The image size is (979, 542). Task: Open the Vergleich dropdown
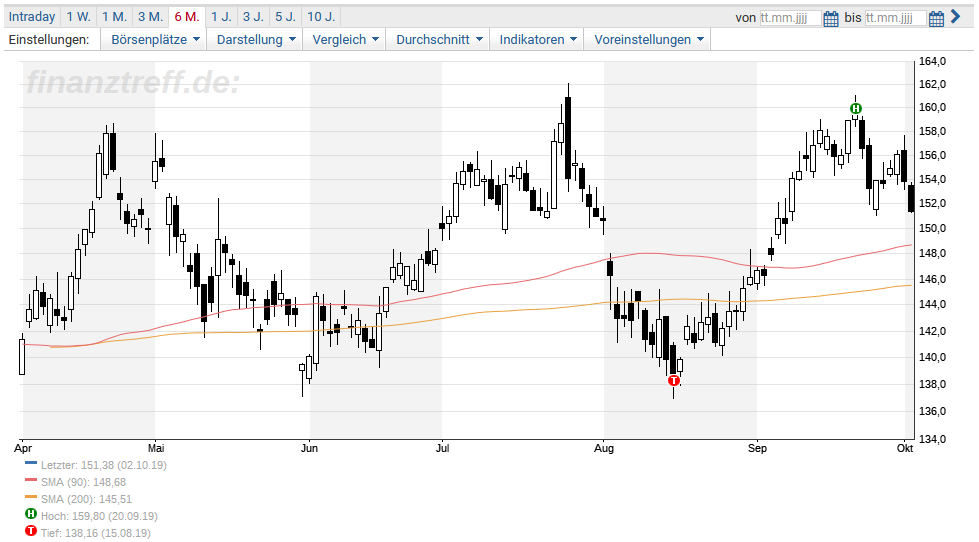pyautogui.click(x=345, y=39)
